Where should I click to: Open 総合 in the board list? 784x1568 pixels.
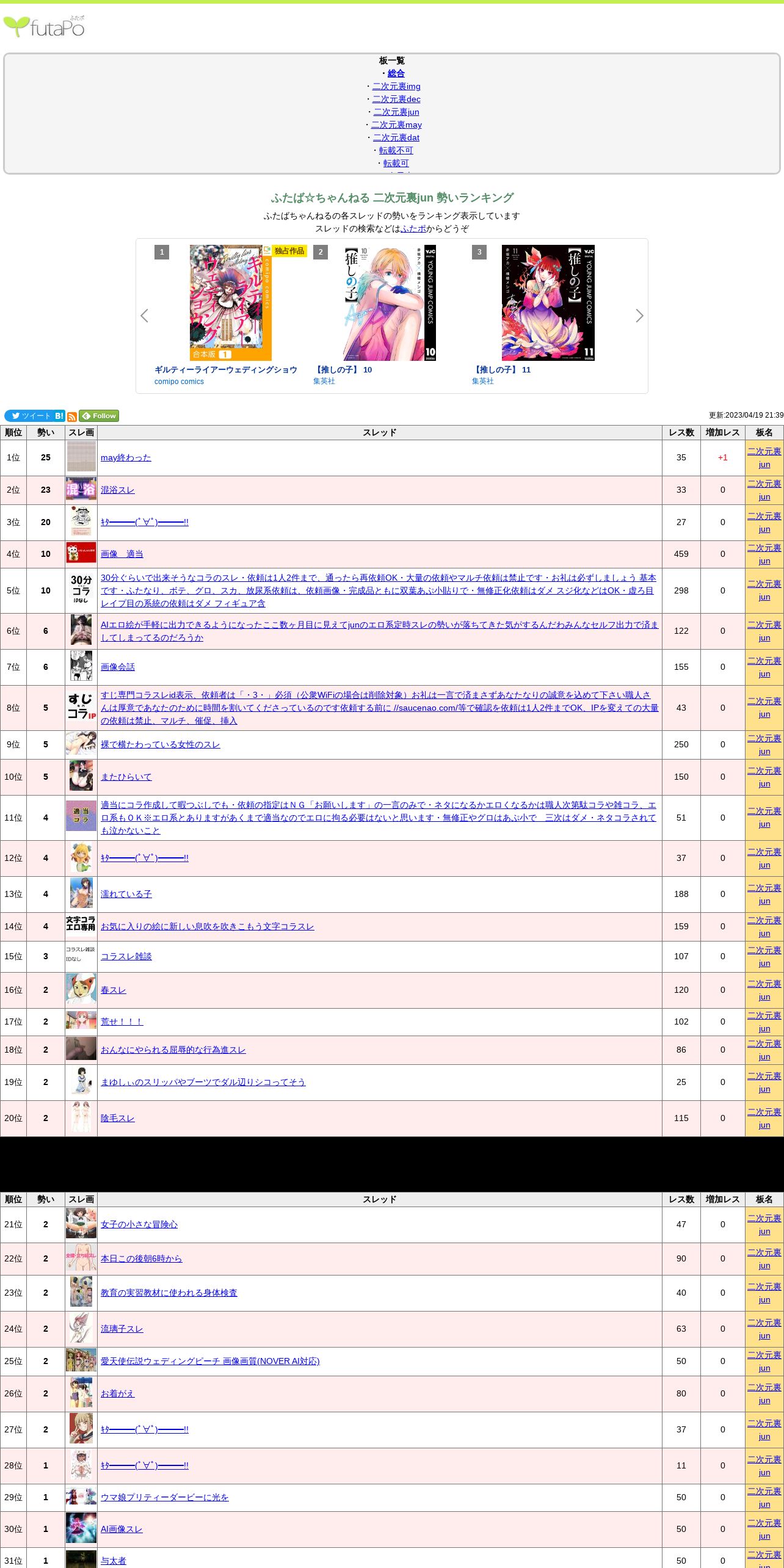coord(396,73)
